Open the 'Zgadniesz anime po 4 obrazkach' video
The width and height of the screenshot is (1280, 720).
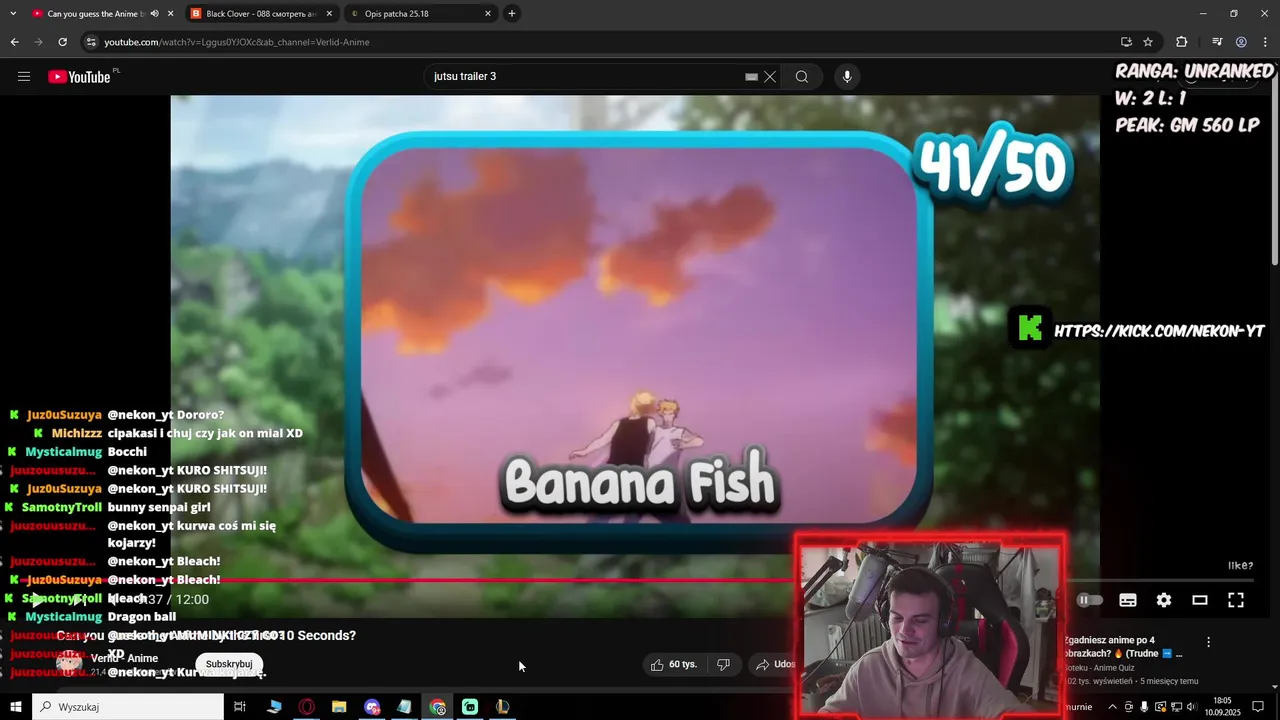(x=1123, y=647)
